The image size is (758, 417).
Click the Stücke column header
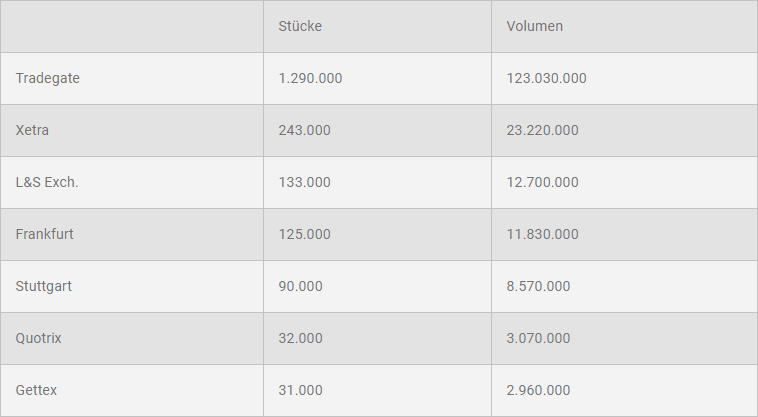(300, 26)
